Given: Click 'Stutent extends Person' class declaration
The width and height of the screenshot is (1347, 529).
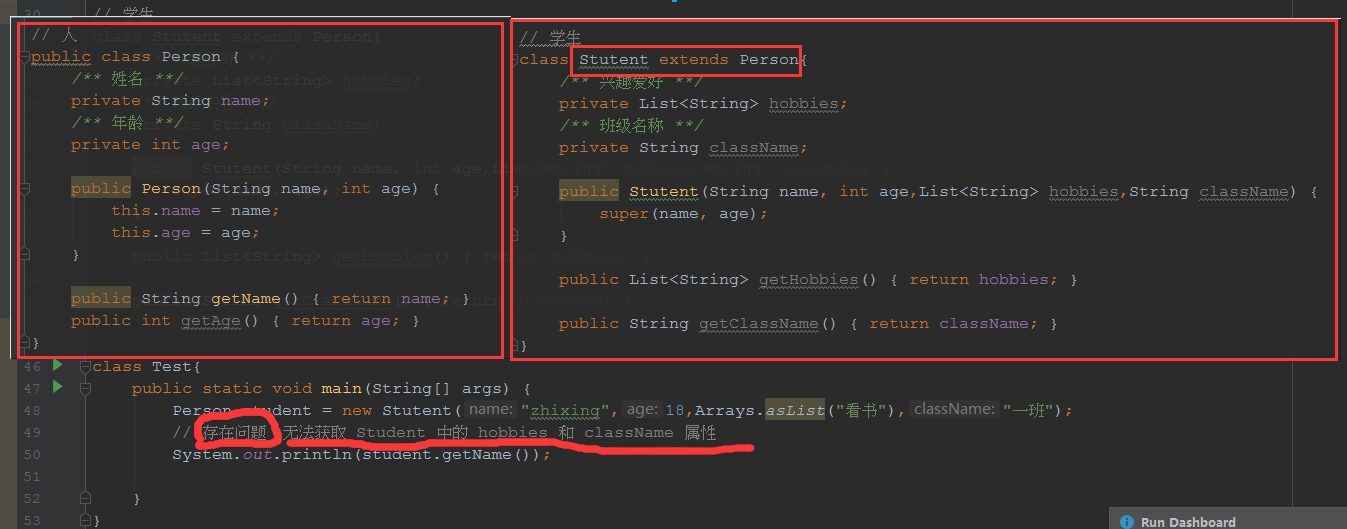Looking at the screenshot, I should pos(689,60).
